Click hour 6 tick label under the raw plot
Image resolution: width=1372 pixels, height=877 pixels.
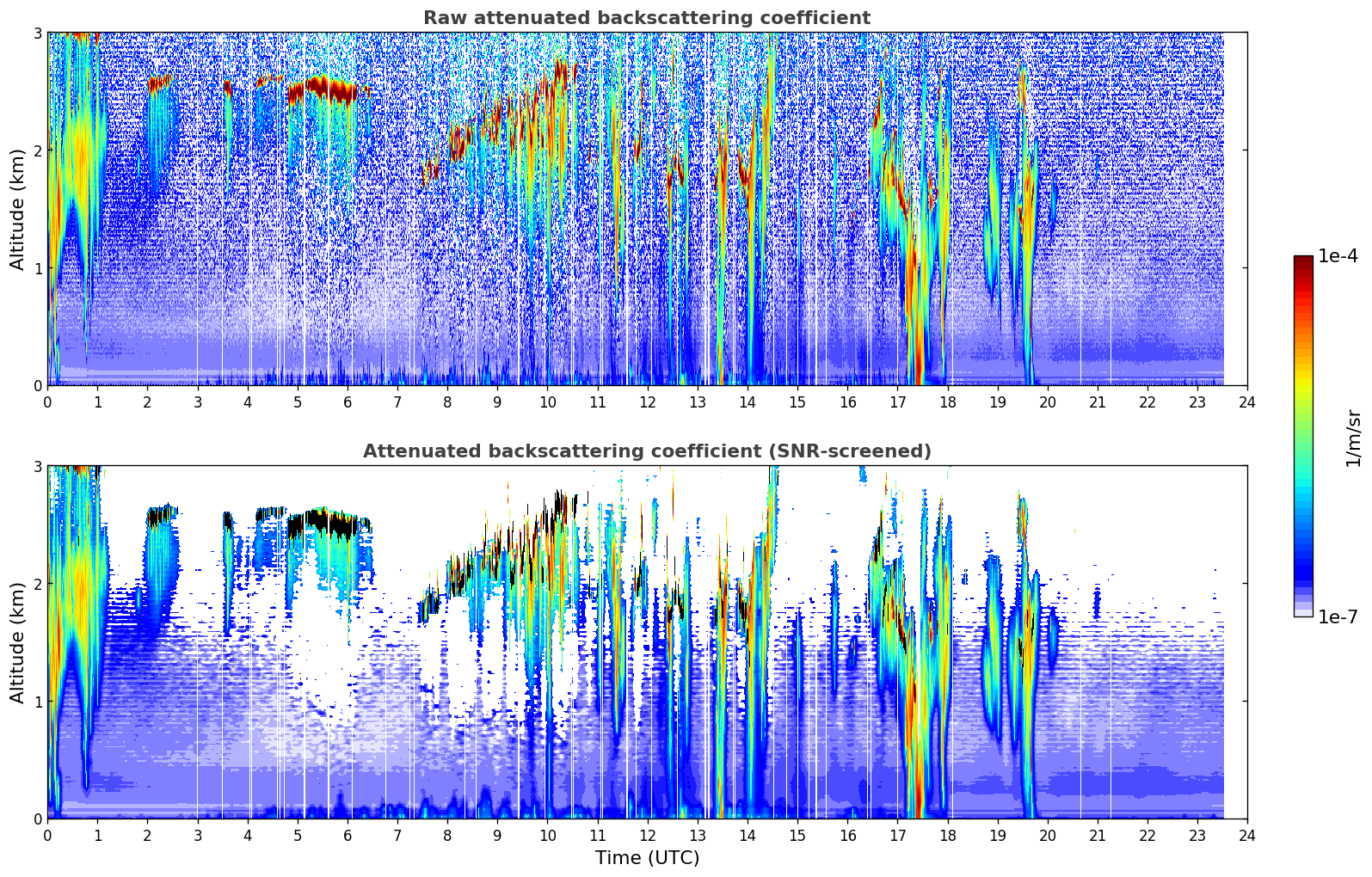[x=348, y=402]
